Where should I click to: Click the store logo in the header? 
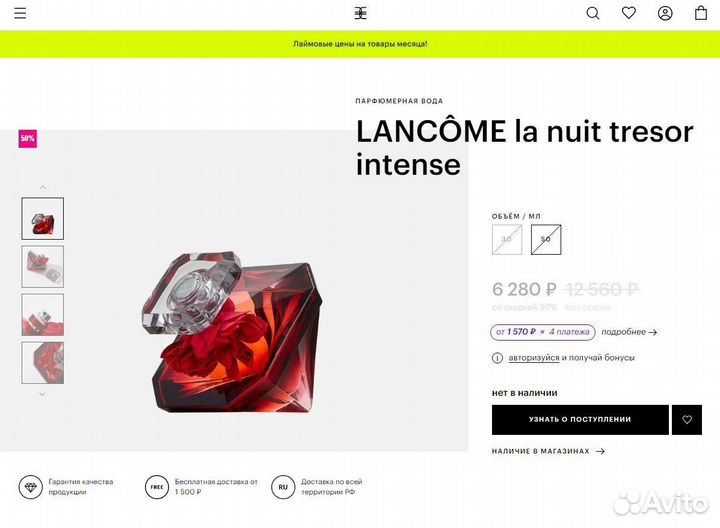pyautogui.click(x=360, y=13)
